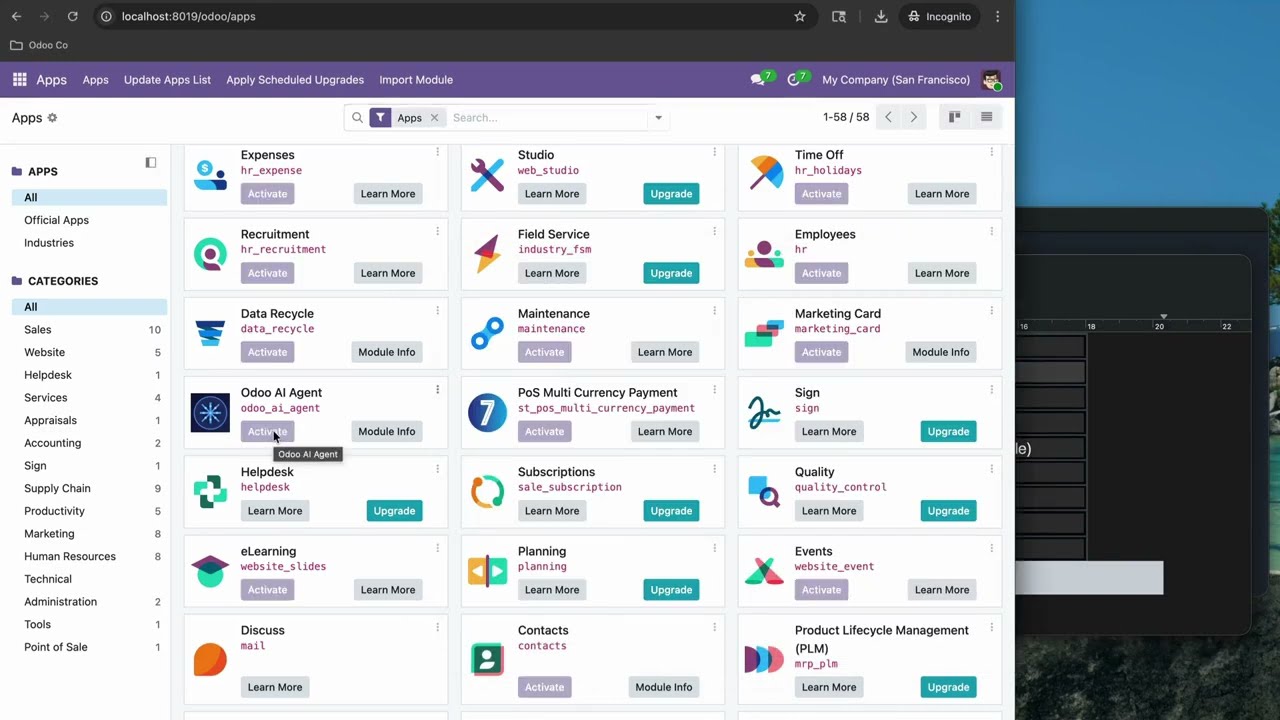This screenshot has height=720, width=1280.
Task: Switch to Kanban view
Action: pos(955,117)
